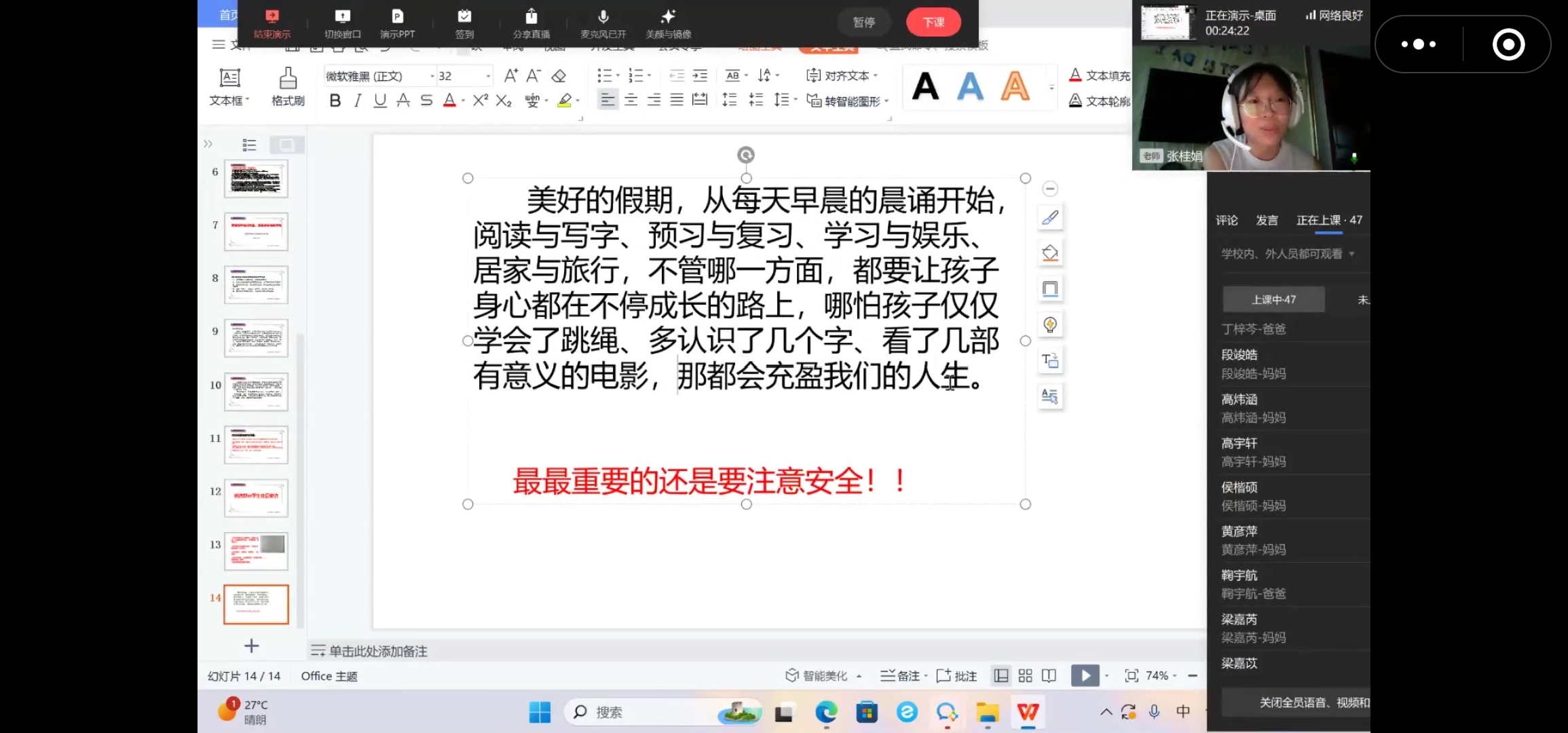This screenshot has width=1568, height=733.
Task: Toggle the 麦克风已开 microphone
Action: click(603, 23)
